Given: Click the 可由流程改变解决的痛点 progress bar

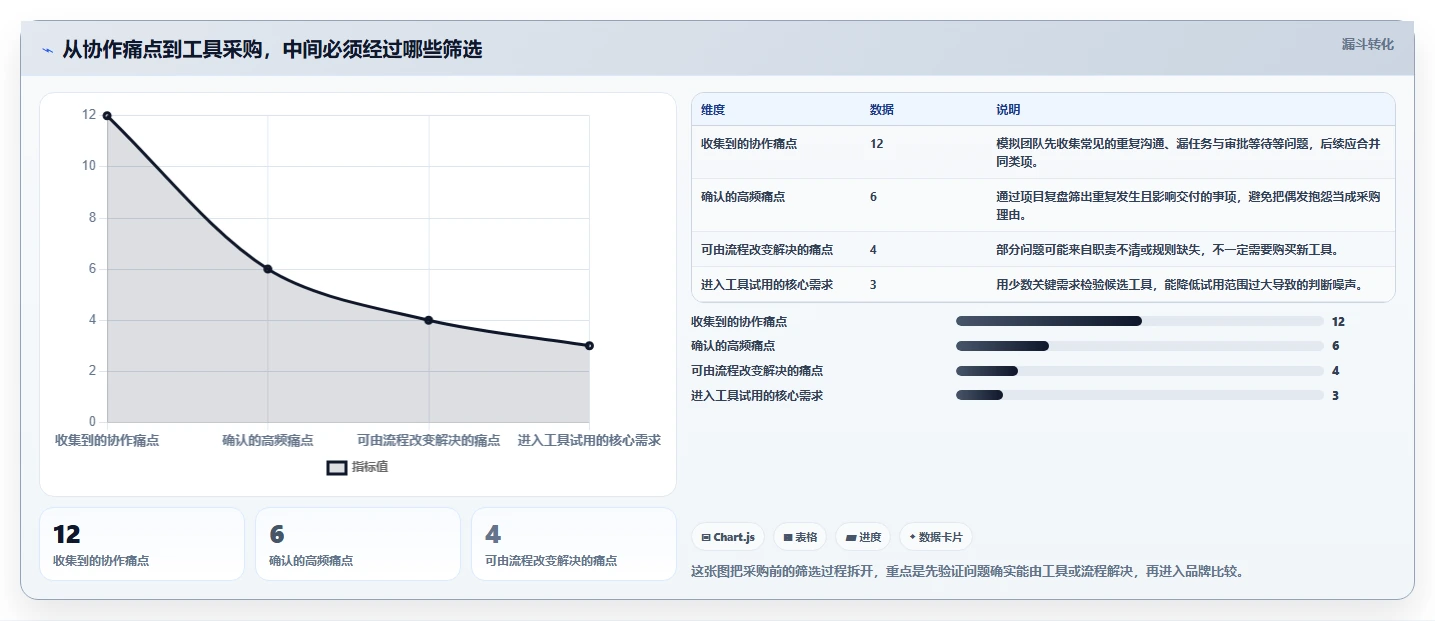Looking at the screenshot, I should click(1140, 371).
